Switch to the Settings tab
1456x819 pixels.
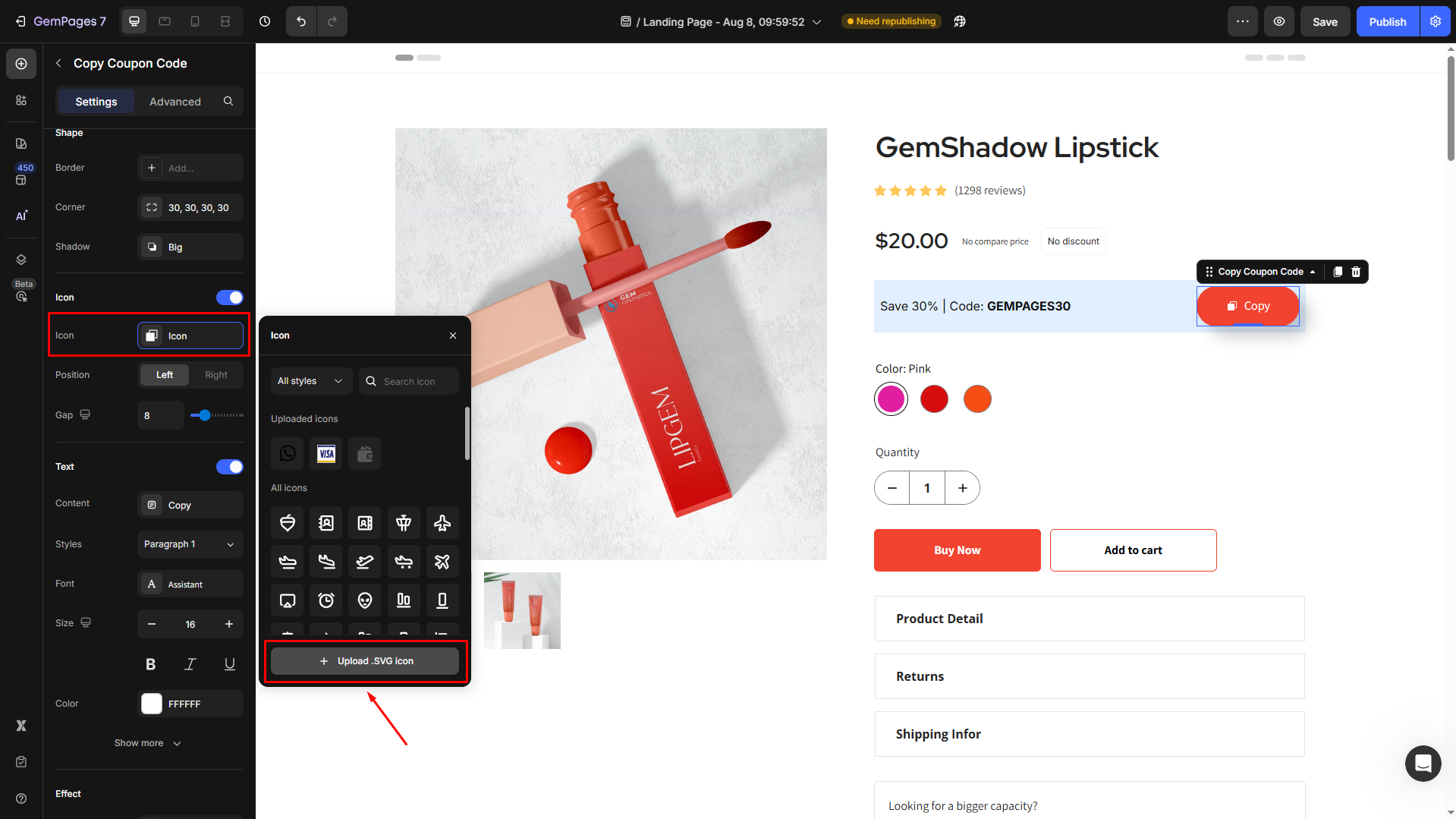[96, 102]
